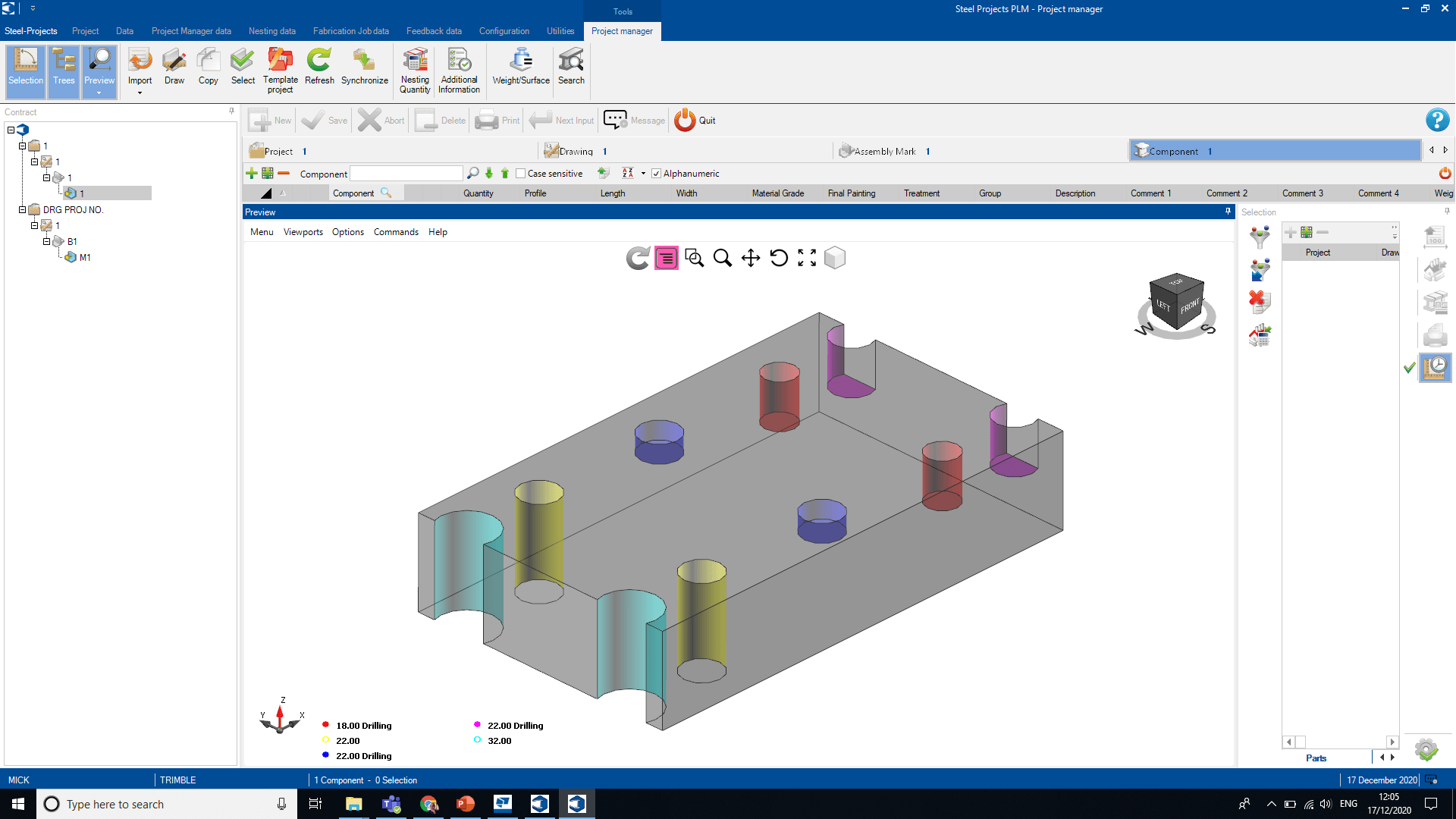Click the blue help question icon
1456x819 pixels.
click(1437, 120)
